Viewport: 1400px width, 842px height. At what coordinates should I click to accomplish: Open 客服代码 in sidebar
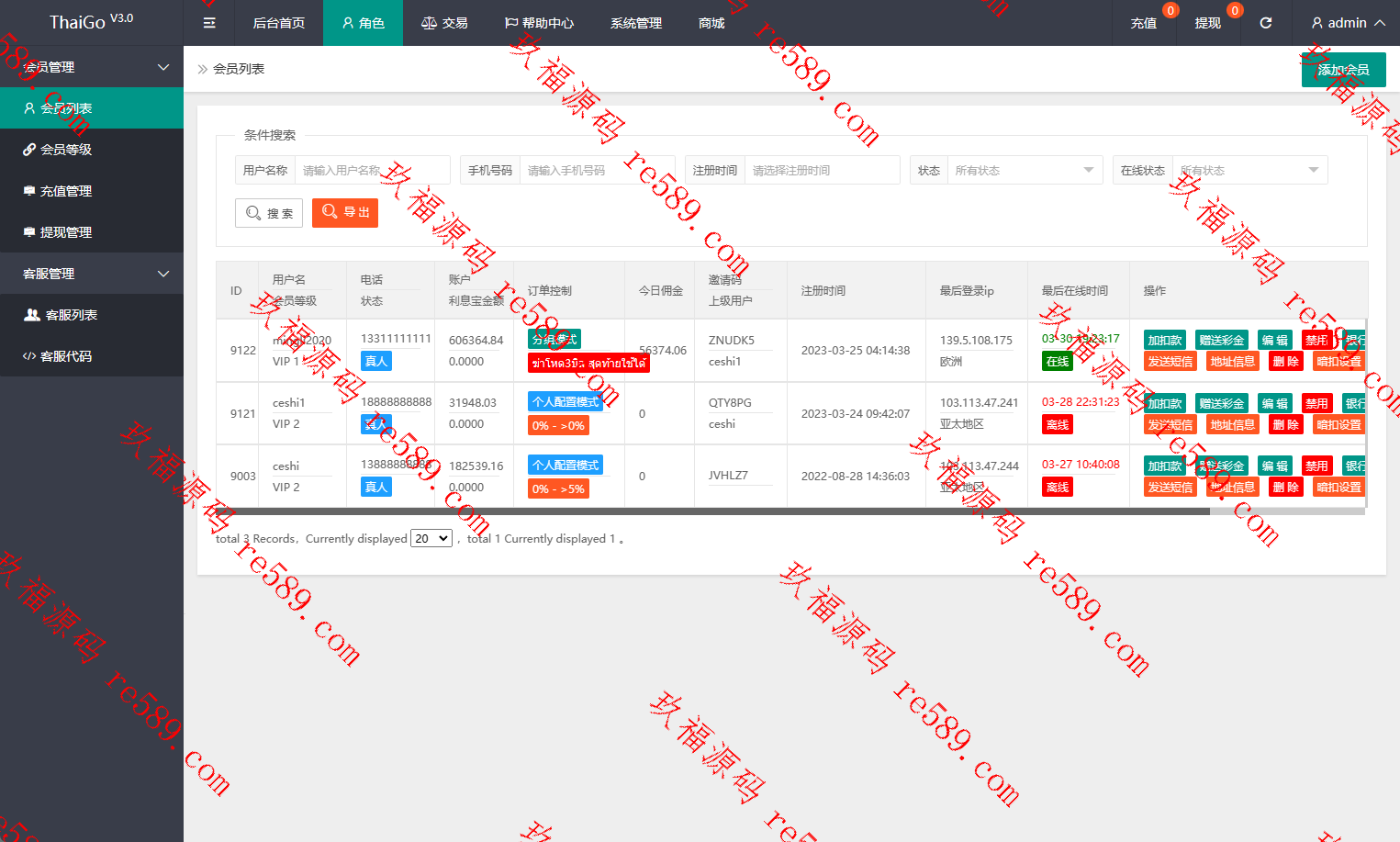click(92, 356)
